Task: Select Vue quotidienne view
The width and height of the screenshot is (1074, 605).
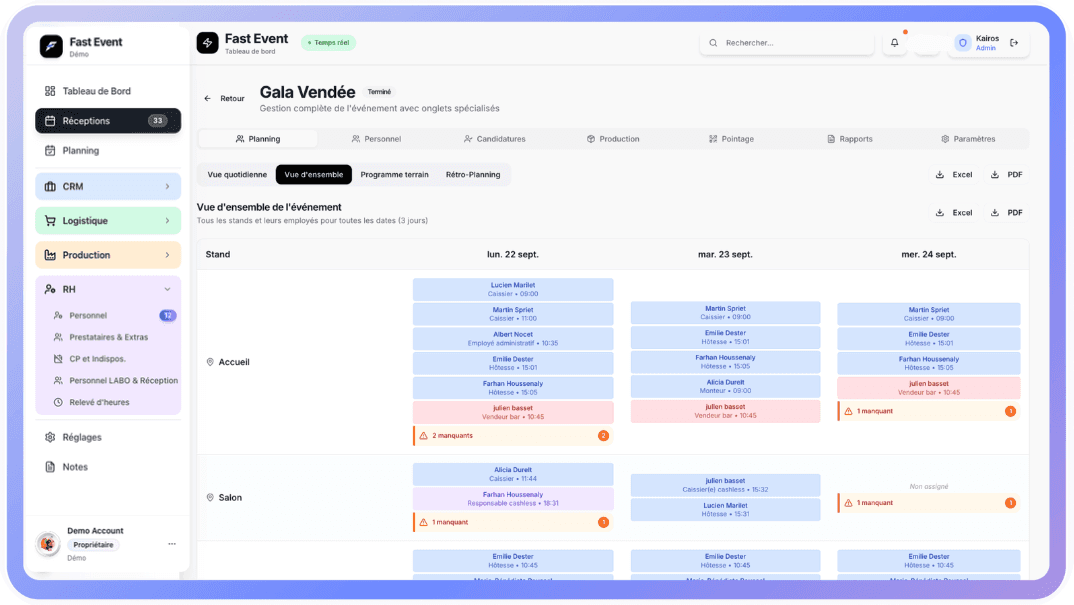Action: pyautogui.click(x=237, y=175)
